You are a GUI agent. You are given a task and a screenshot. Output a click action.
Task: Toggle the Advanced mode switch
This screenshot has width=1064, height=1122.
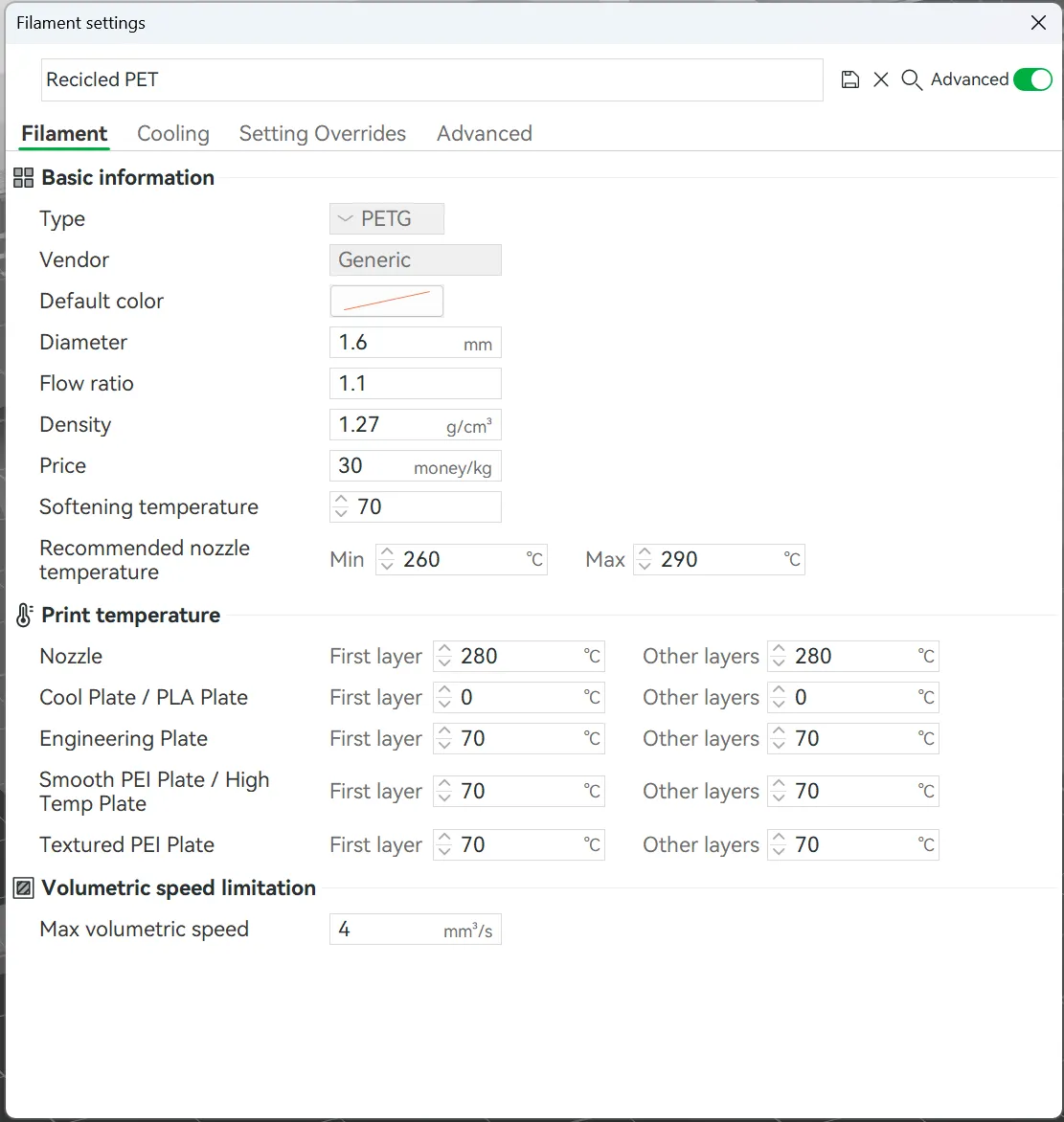pos(1032,79)
